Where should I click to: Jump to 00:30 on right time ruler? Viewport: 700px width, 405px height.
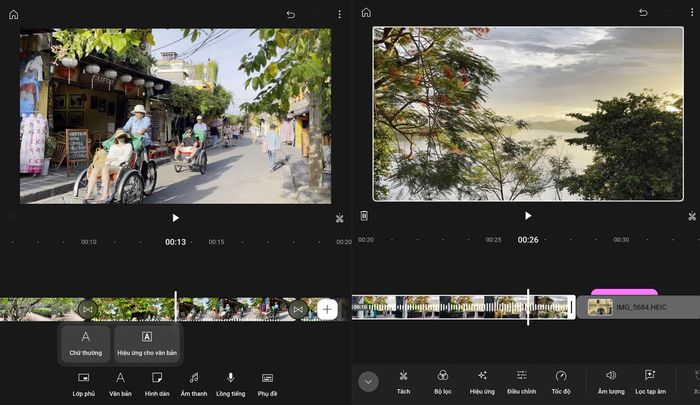pyautogui.click(x=621, y=240)
